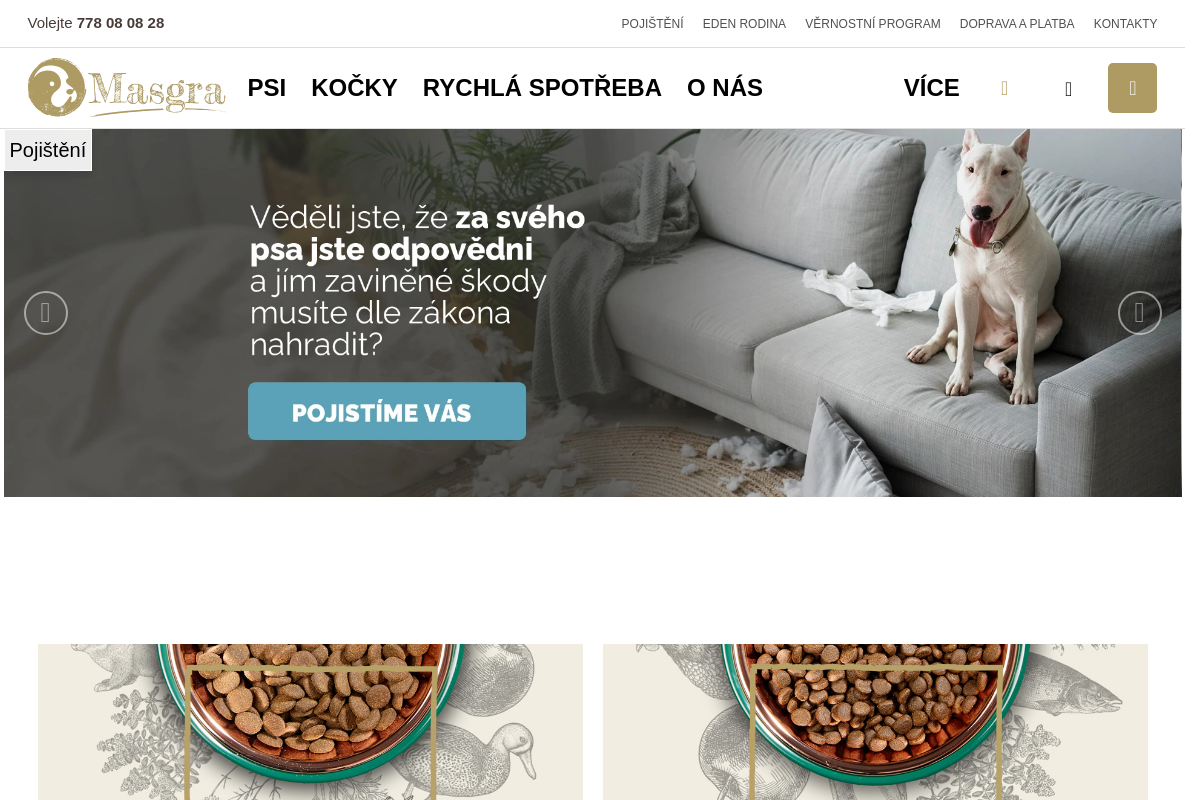Click the black header icon beside cart
This screenshot has width=1200, height=800.
(x=1068, y=89)
